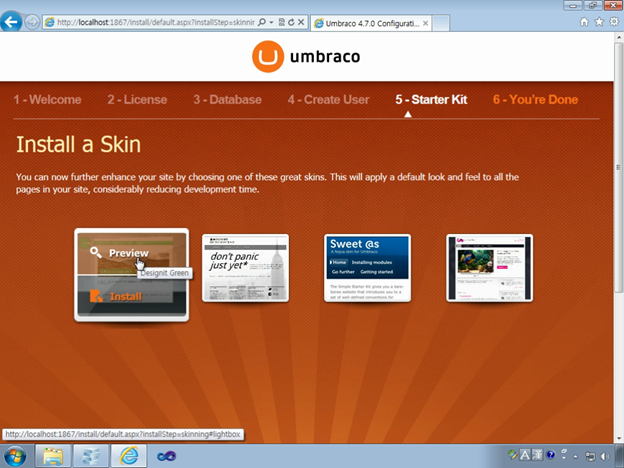Open Windows Explorer from the taskbar
This screenshot has height=468, width=624.
[53, 456]
